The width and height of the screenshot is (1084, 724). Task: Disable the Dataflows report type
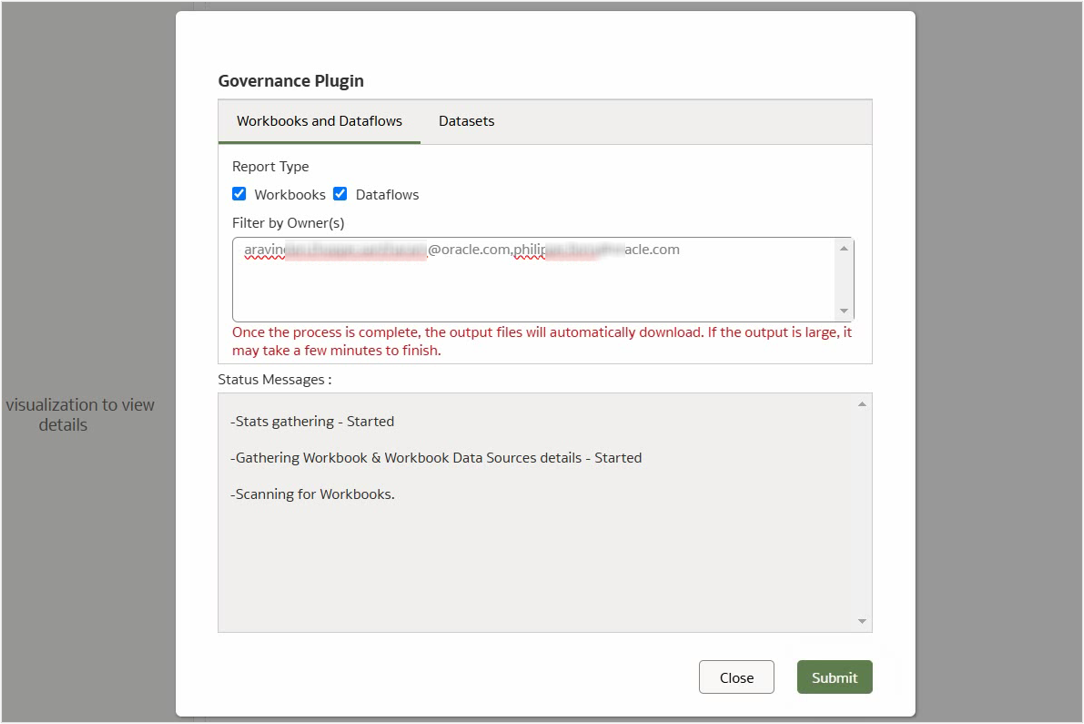(340, 193)
